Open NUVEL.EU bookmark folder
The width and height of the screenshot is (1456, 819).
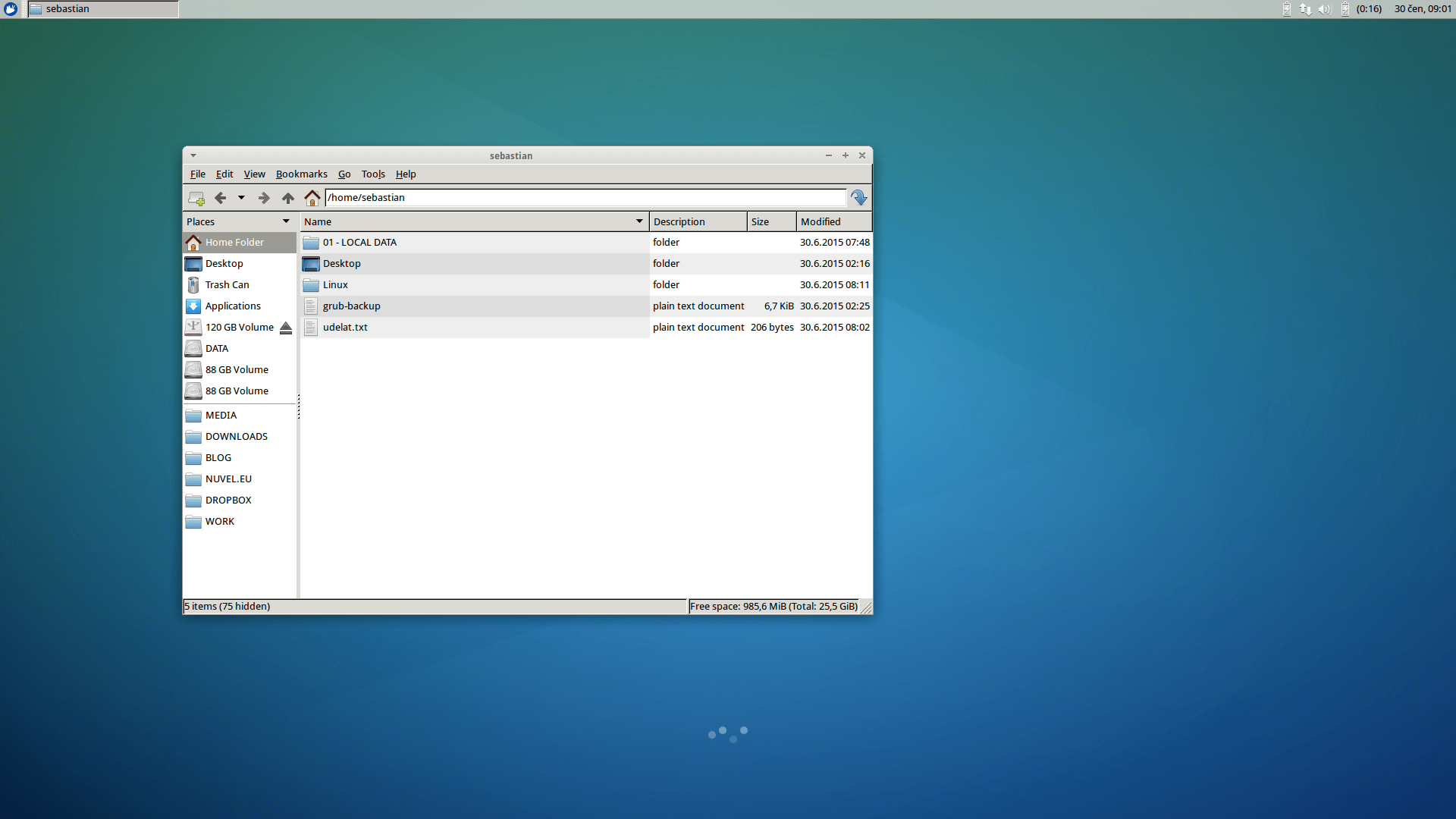point(240,479)
